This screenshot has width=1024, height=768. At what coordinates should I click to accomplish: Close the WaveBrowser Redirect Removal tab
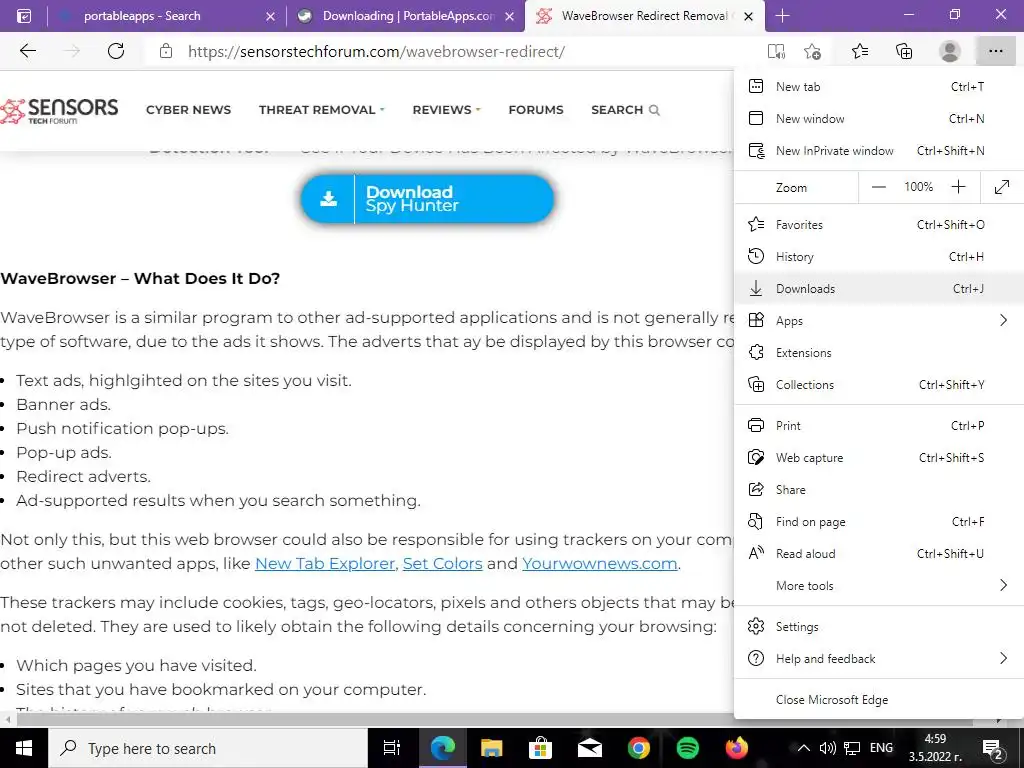pyautogui.click(x=749, y=16)
